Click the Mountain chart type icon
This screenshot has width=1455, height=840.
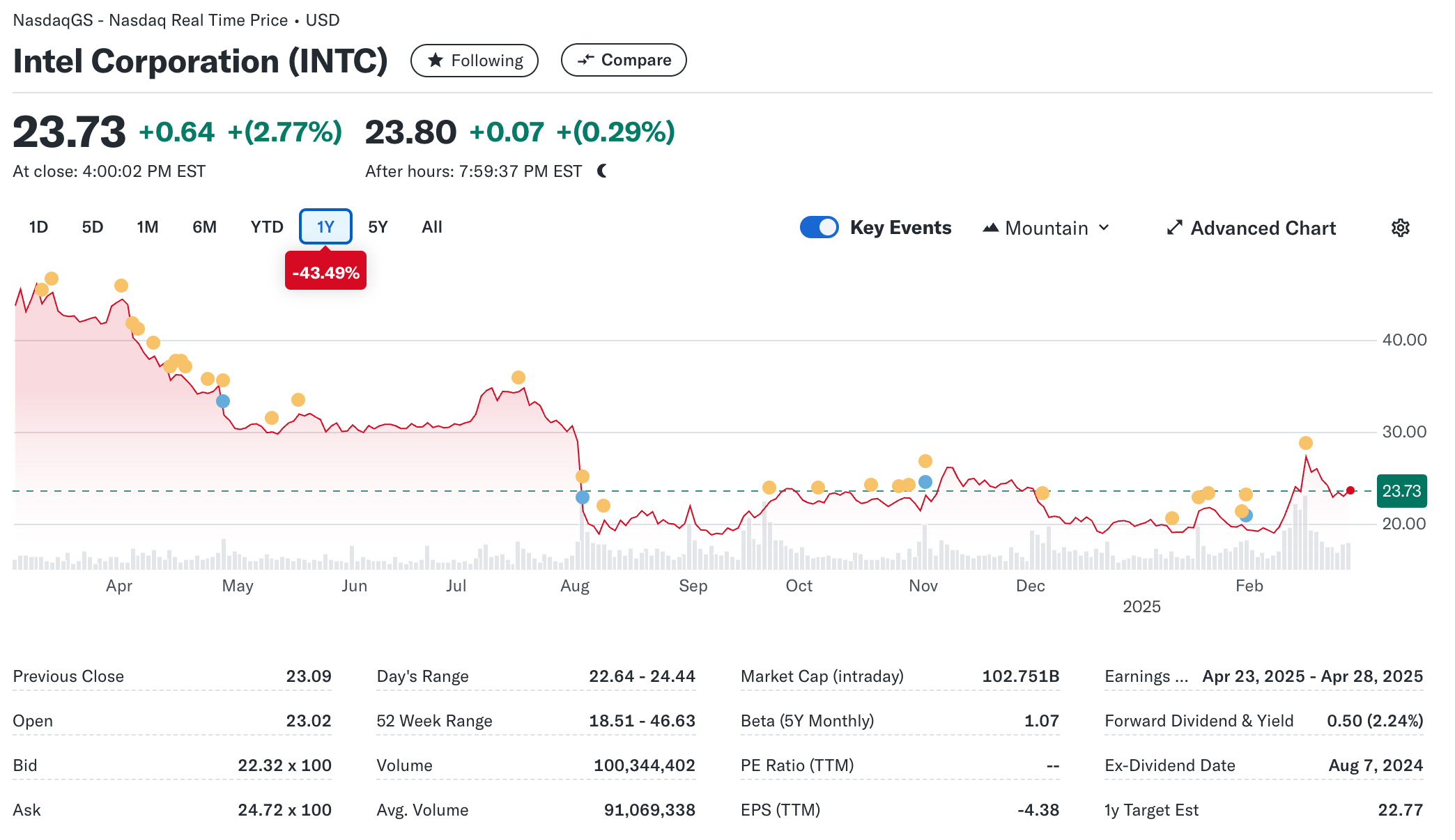click(x=990, y=228)
